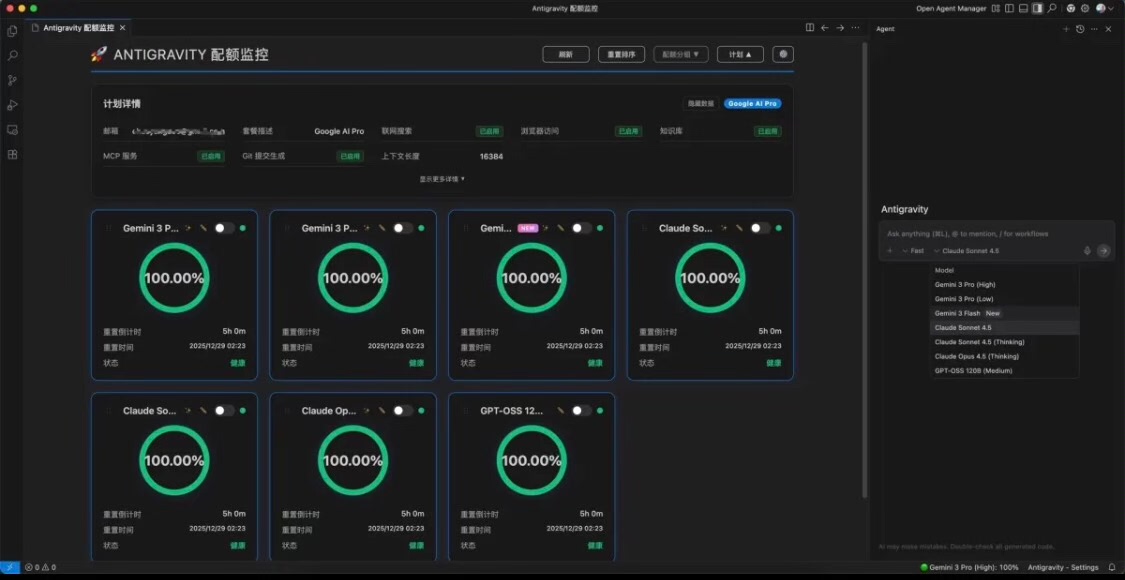This screenshot has height=580, width=1125.
Task: Click the agent chat history icon
Action: [1080, 29]
